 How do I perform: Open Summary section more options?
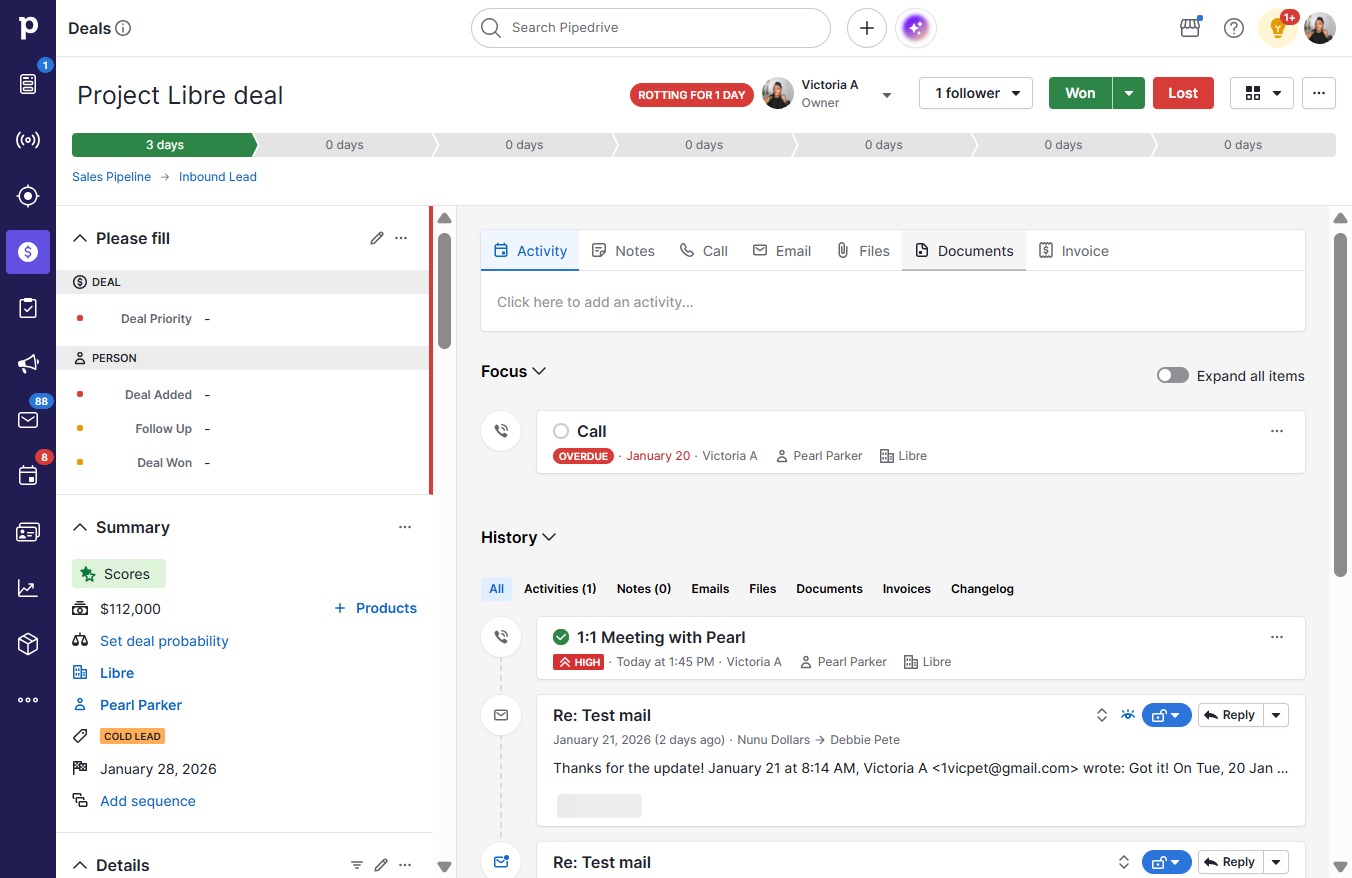[405, 527]
